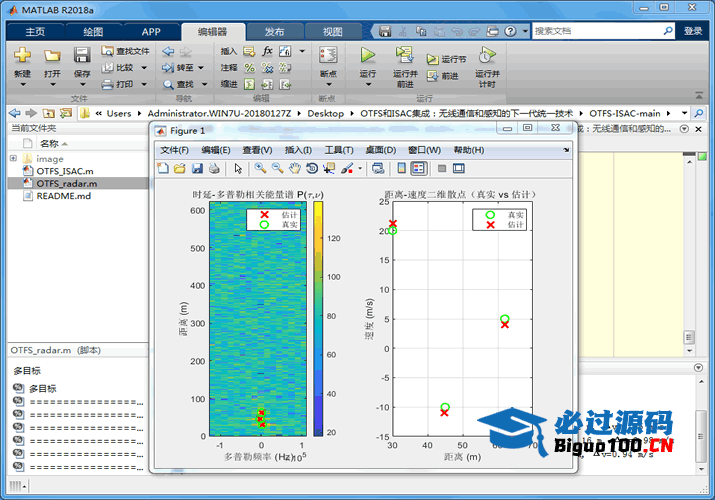Viewport: 715px width, 500px height.
Task: Click the Breakpoints button in the ribbon
Action: point(327,61)
